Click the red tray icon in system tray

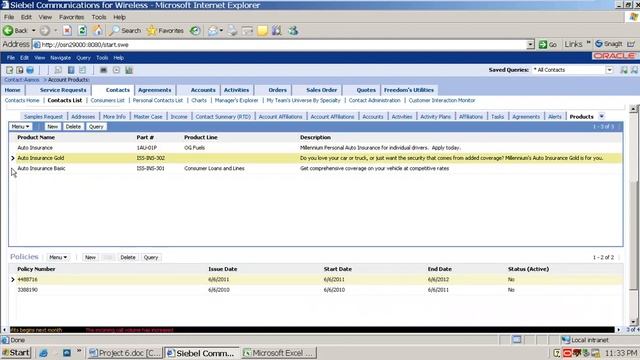(x=567, y=353)
